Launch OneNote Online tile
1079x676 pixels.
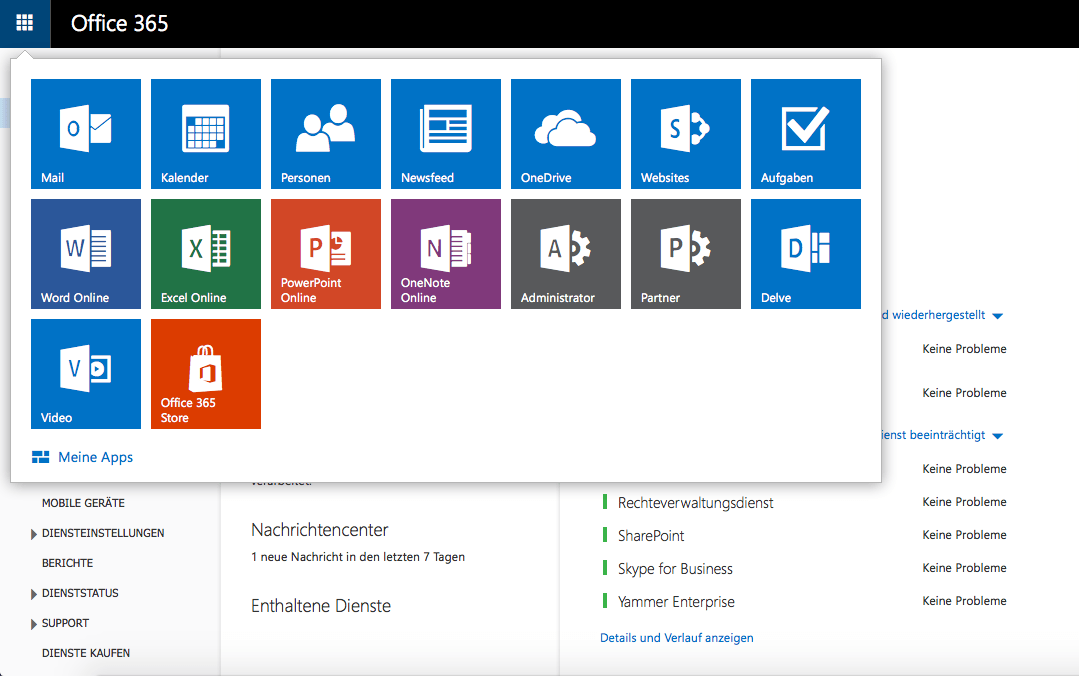[446, 254]
